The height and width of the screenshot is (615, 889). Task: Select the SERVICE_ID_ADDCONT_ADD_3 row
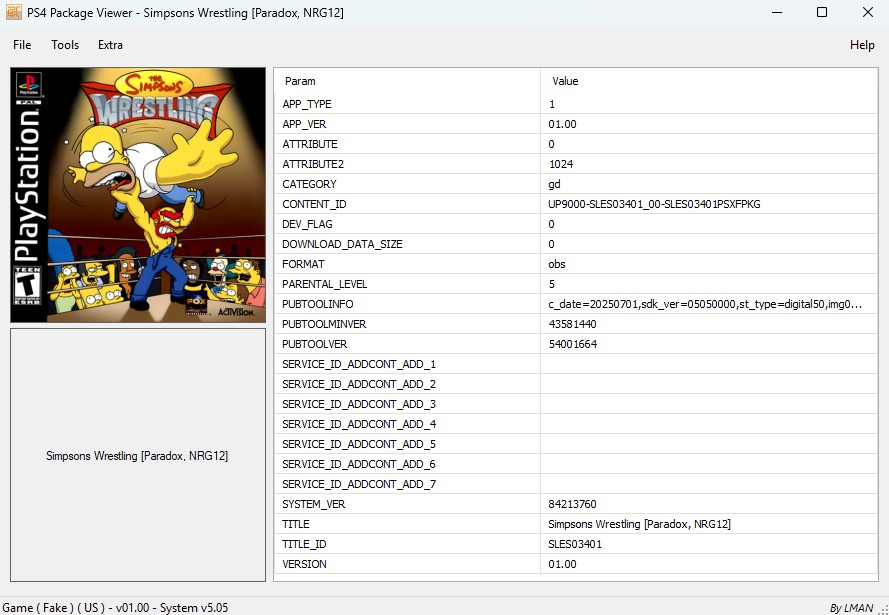(x=575, y=404)
